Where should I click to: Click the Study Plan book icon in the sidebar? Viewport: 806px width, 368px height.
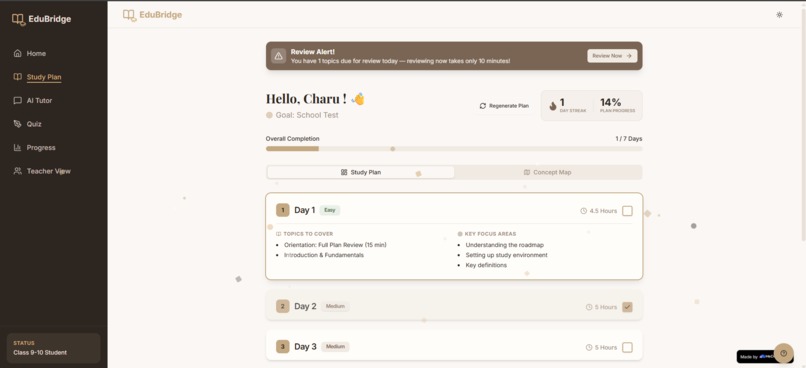pos(17,77)
